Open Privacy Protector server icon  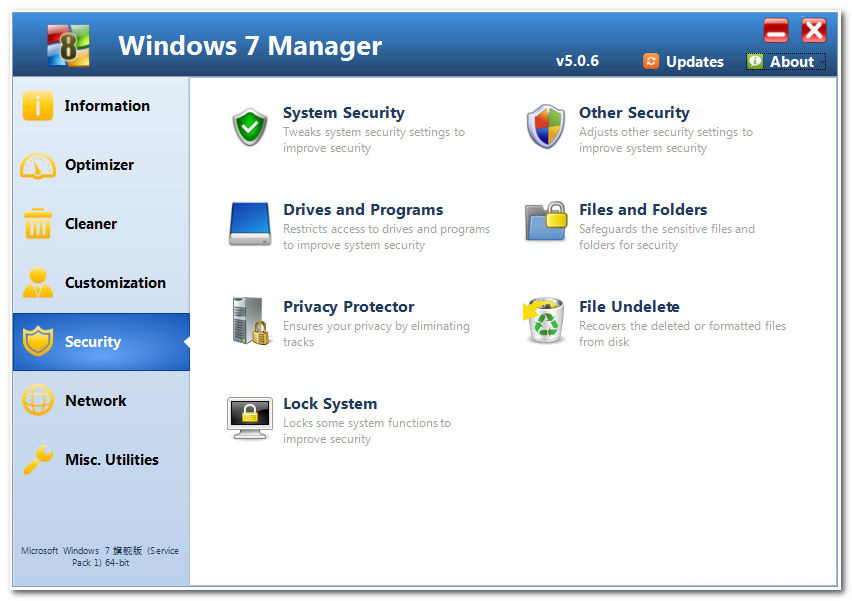250,321
